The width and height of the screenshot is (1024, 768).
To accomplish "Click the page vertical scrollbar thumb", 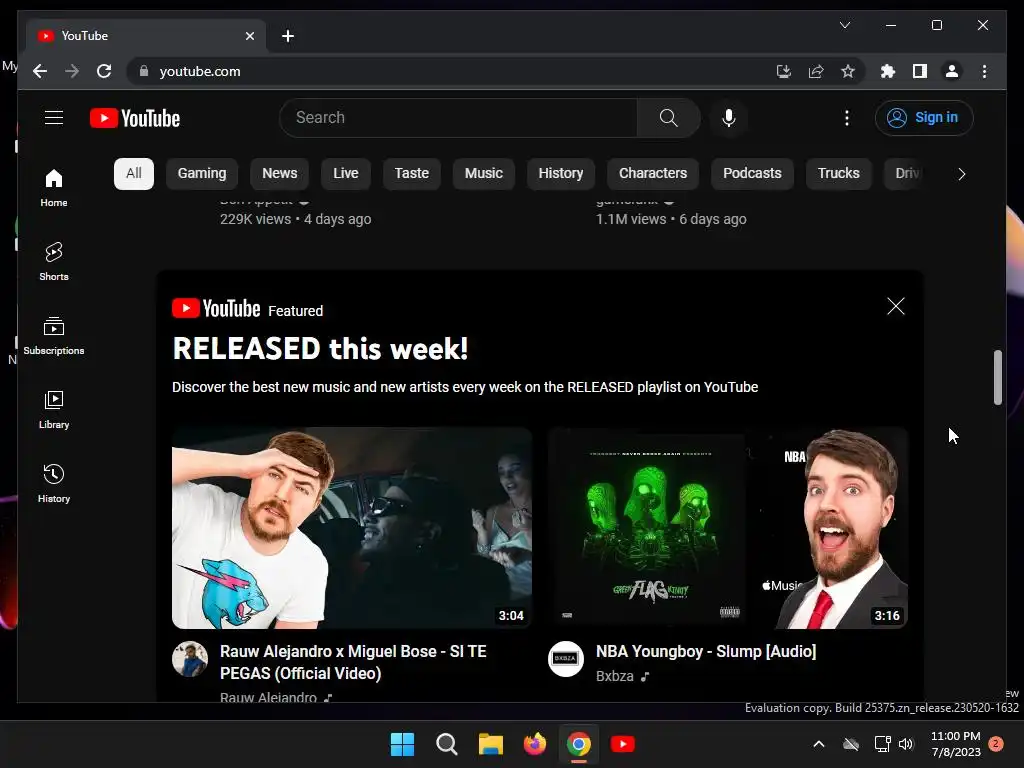I will [x=997, y=377].
